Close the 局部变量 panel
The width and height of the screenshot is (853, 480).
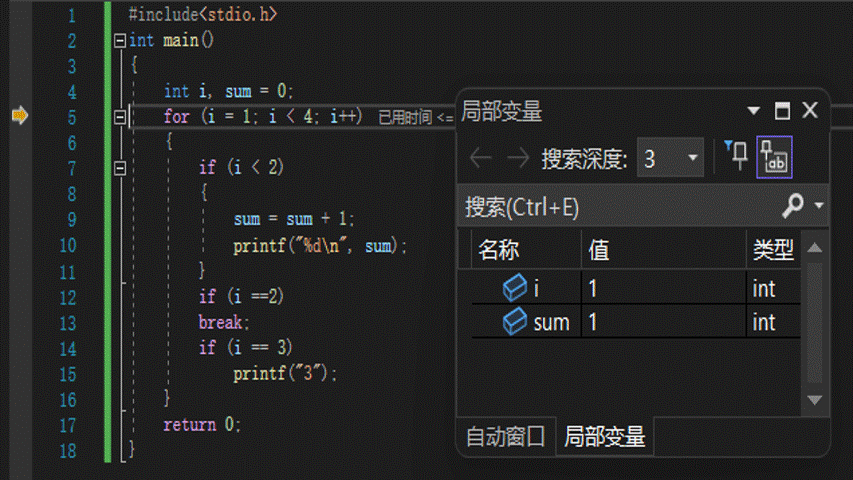point(810,110)
